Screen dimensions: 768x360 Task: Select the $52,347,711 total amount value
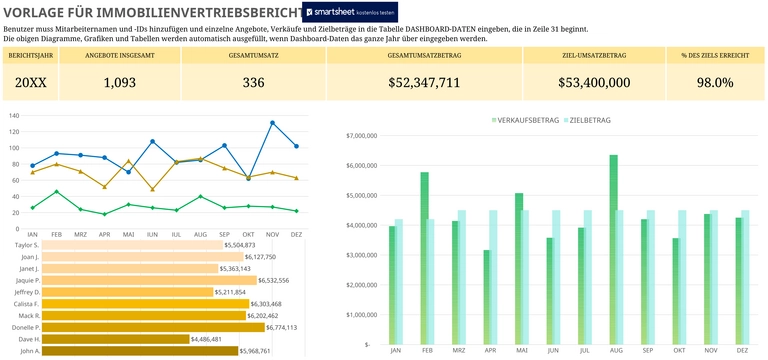point(424,82)
